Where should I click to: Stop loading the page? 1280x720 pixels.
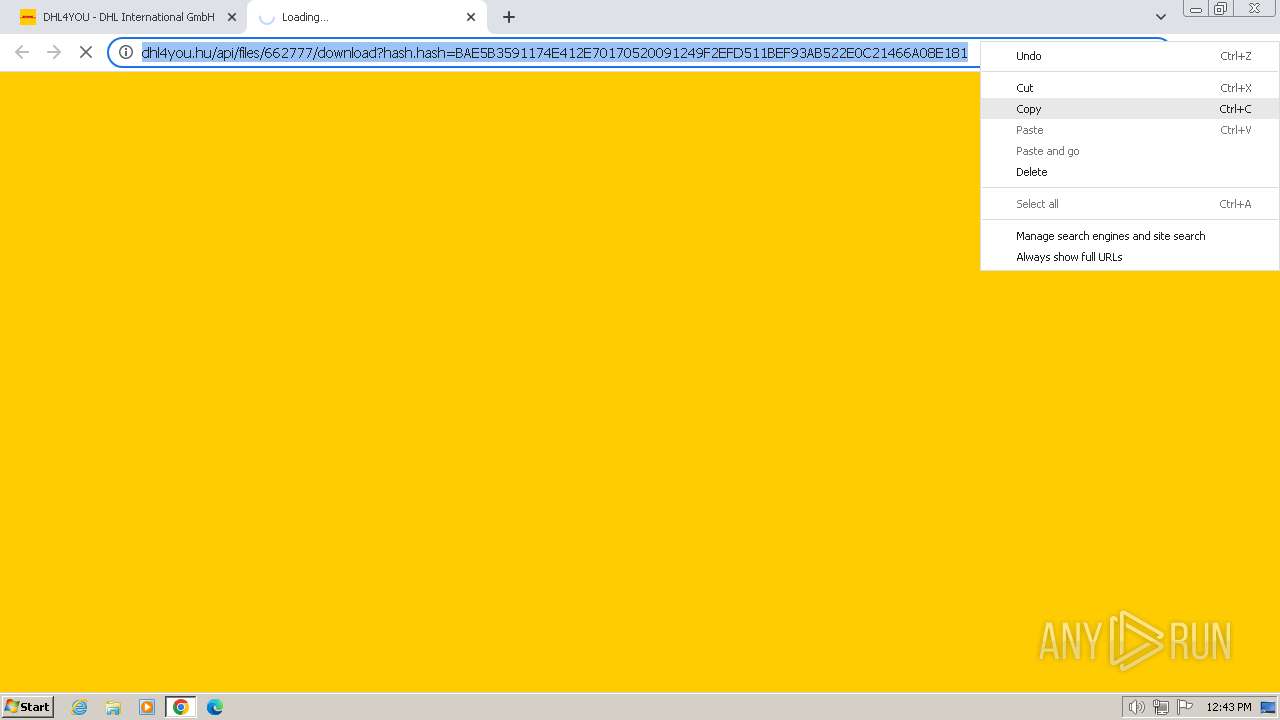click(x=86, y=52)
